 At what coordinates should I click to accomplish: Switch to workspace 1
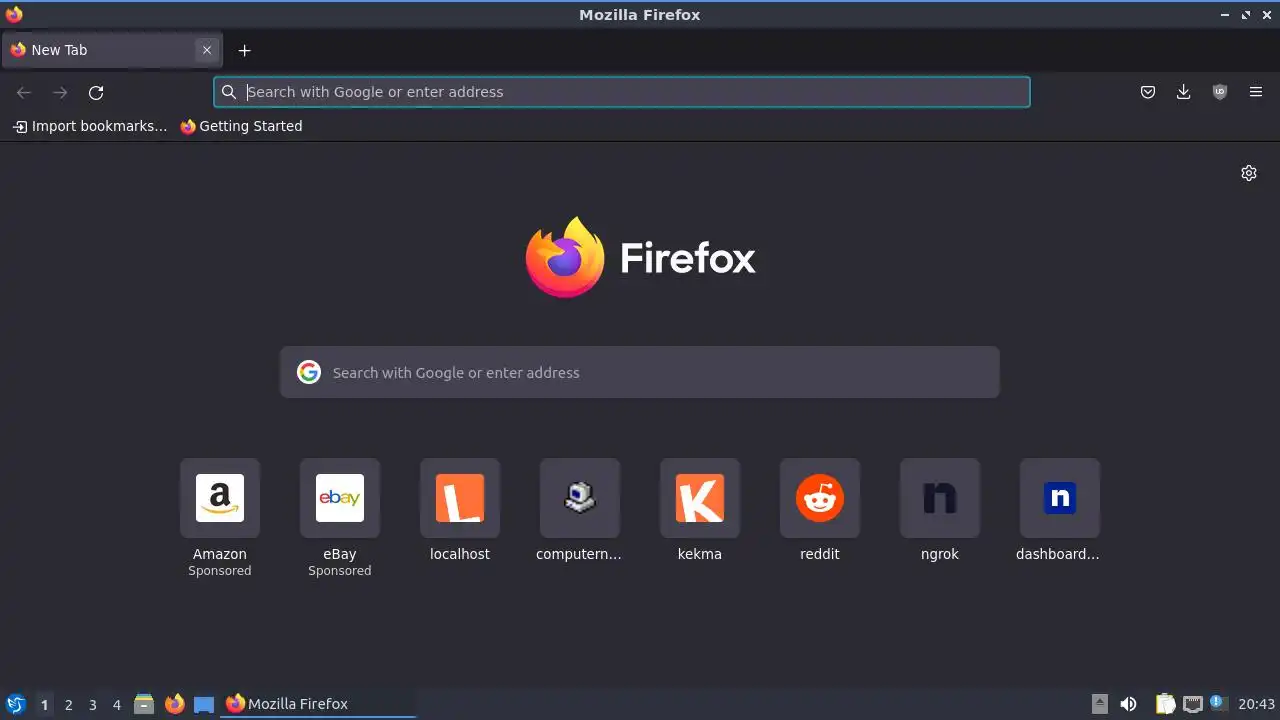click(x=44, y=704)
